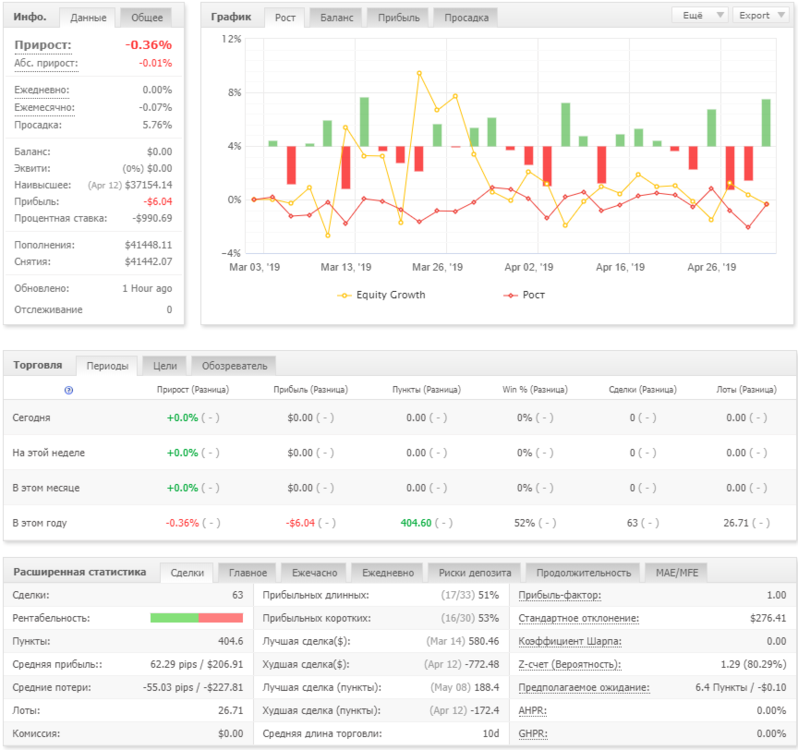Click the Equity Growth peak point near Mar 26
Viewport: 798px width, 750px height.
tap(419, 73)
